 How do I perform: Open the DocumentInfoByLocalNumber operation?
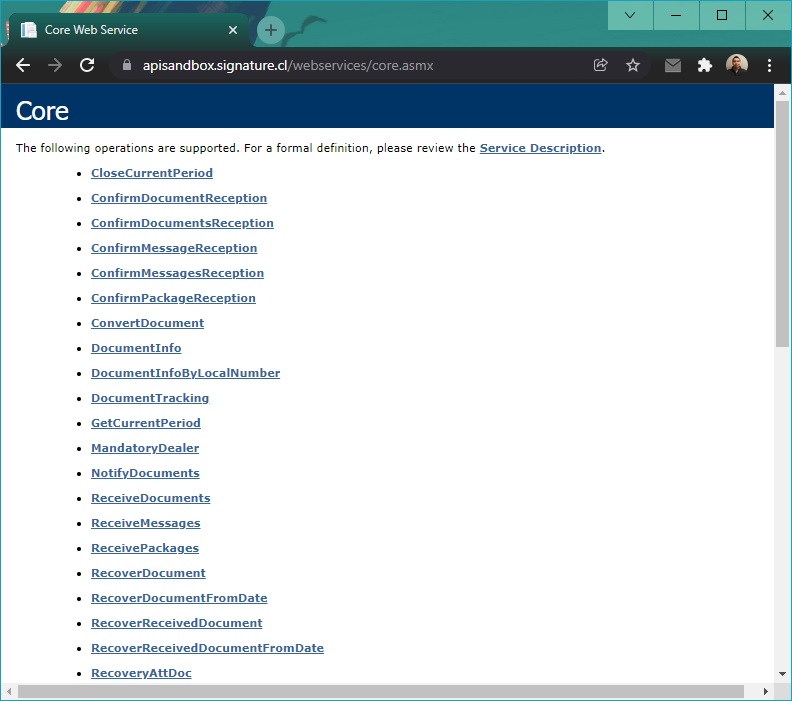[185, 373]
